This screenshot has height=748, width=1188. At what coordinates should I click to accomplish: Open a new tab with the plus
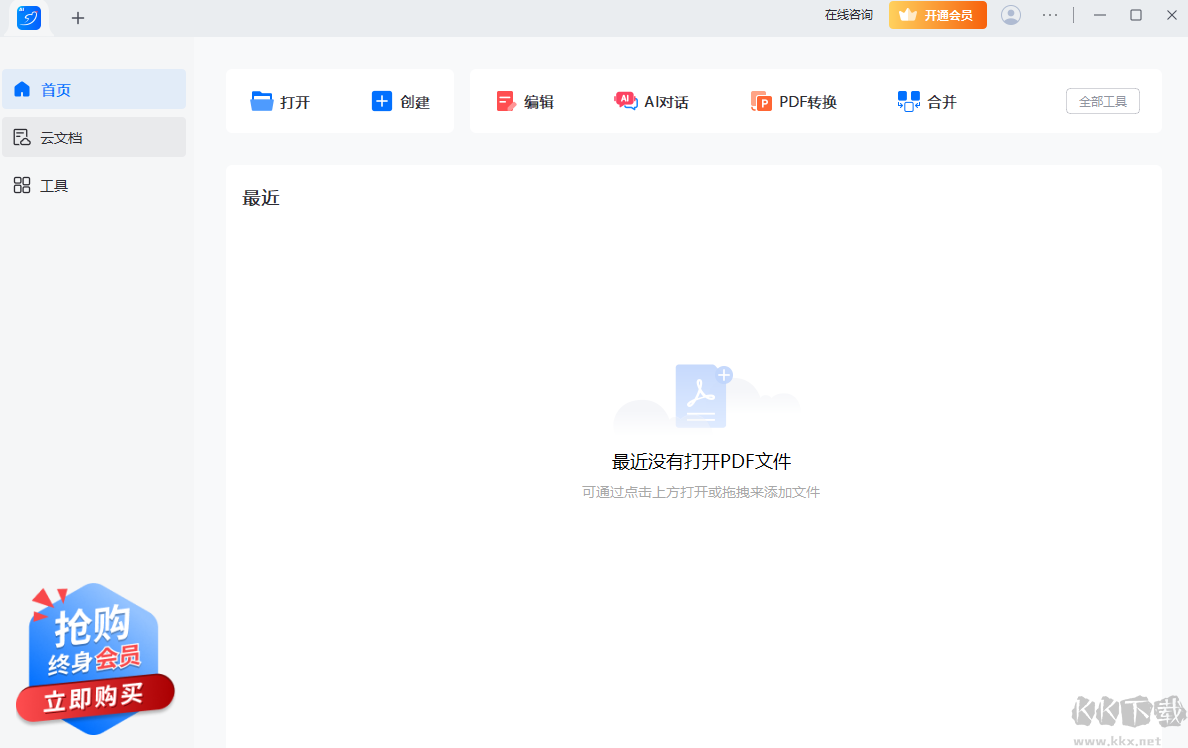click(x=77, y=18)
